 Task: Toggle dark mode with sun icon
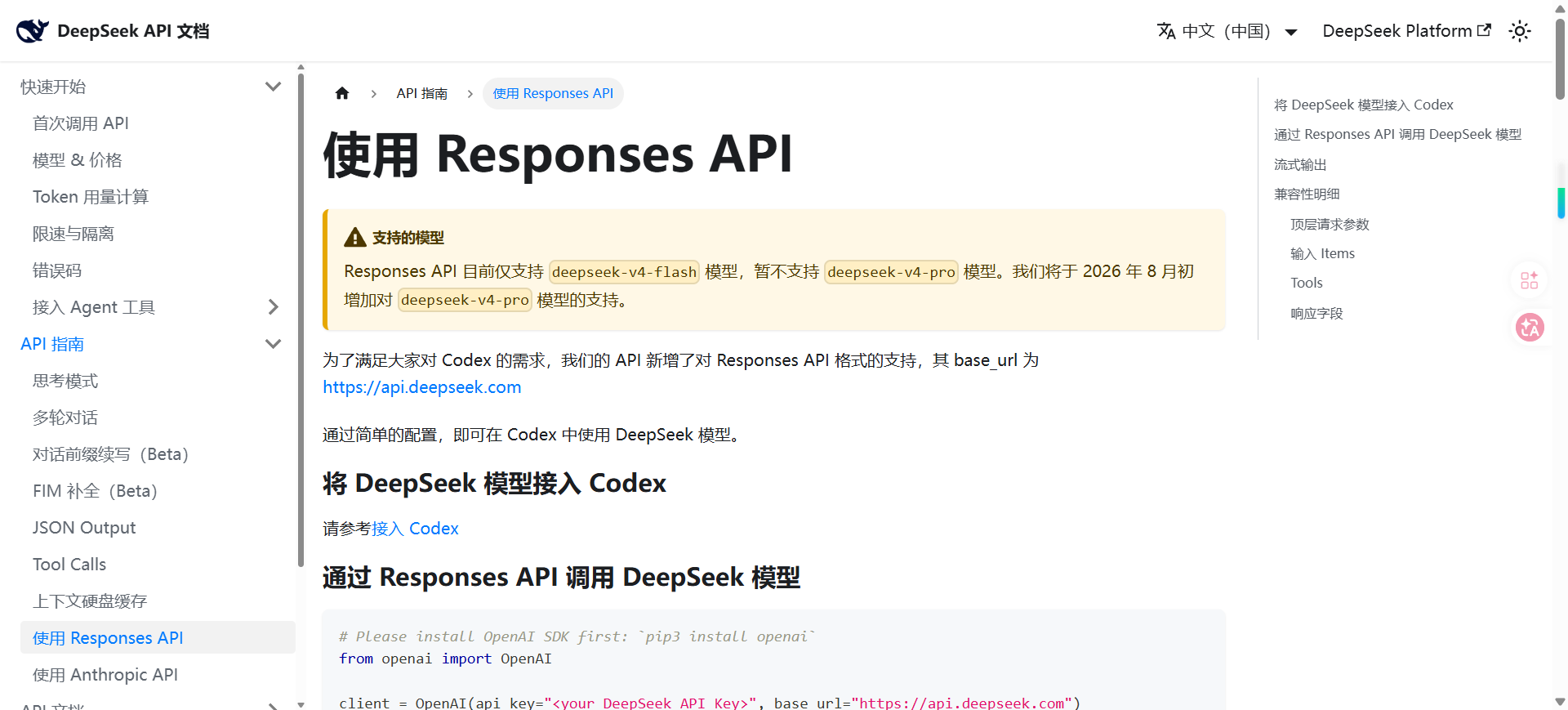pyautogui.click(x=1519, y=31)
